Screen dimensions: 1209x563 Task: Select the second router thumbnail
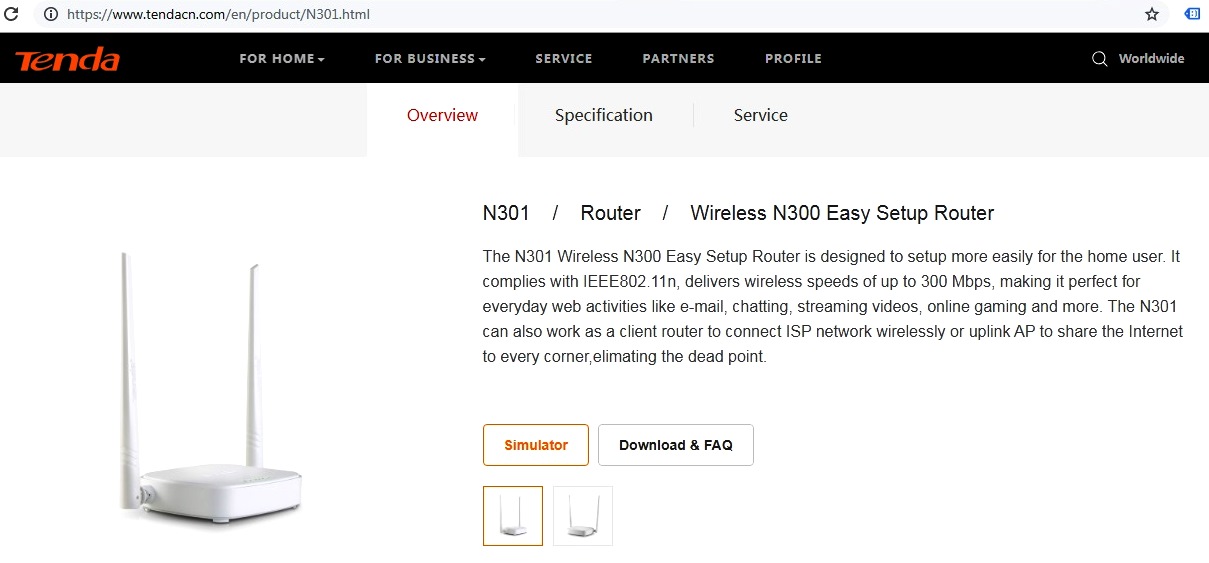[582, 516]
